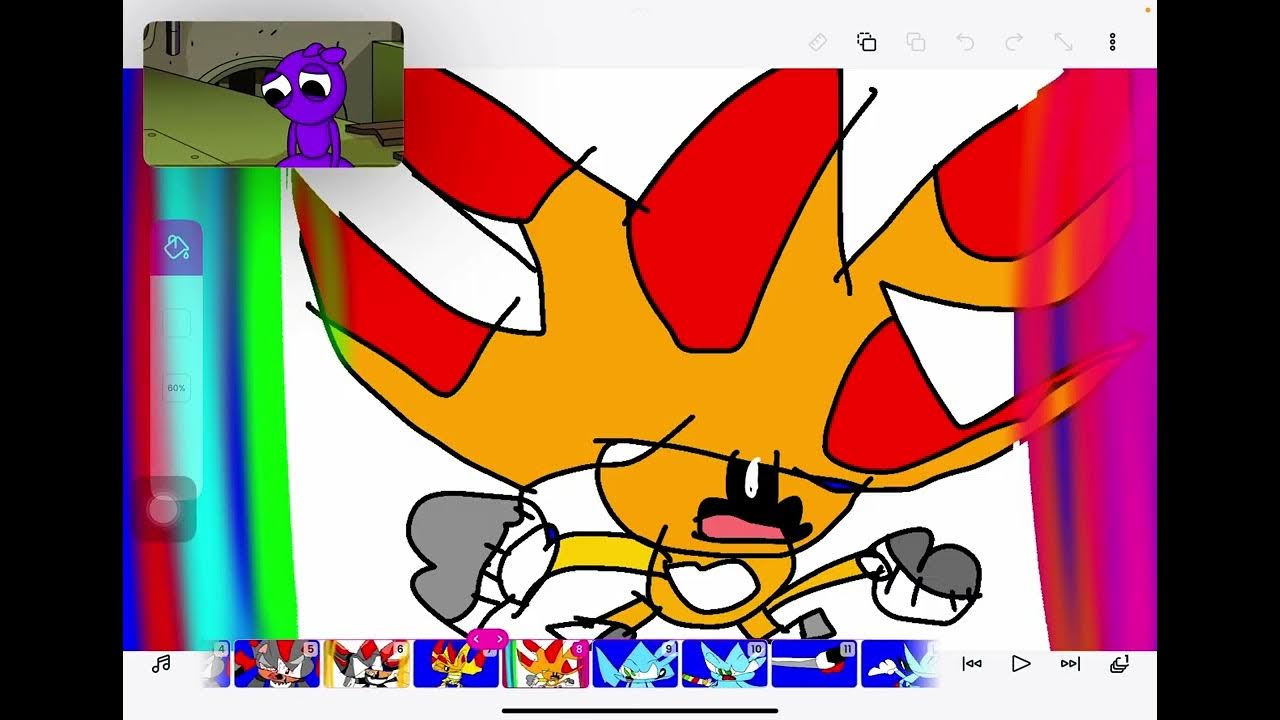Undo the last stroke
The height and width of the screenshot is (720, 1280).
(965, 42)
